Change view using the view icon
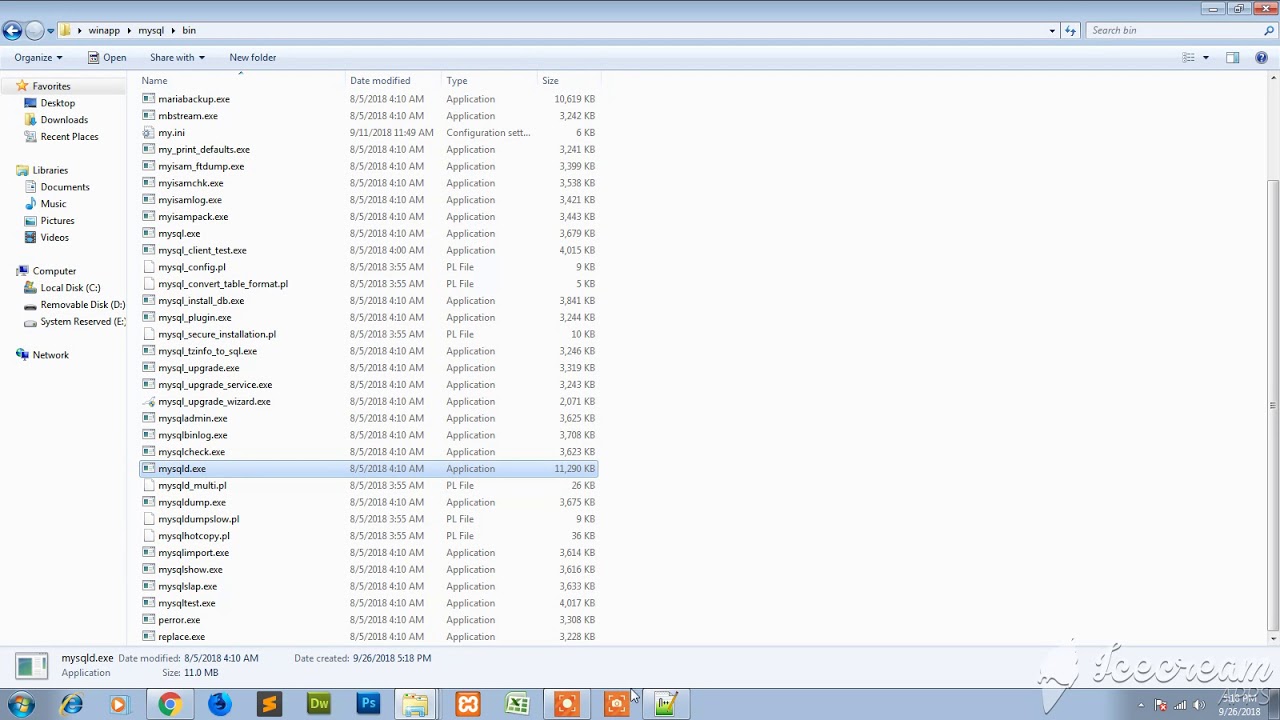This screenshot has width=1280, height=720. point(1188,58)
